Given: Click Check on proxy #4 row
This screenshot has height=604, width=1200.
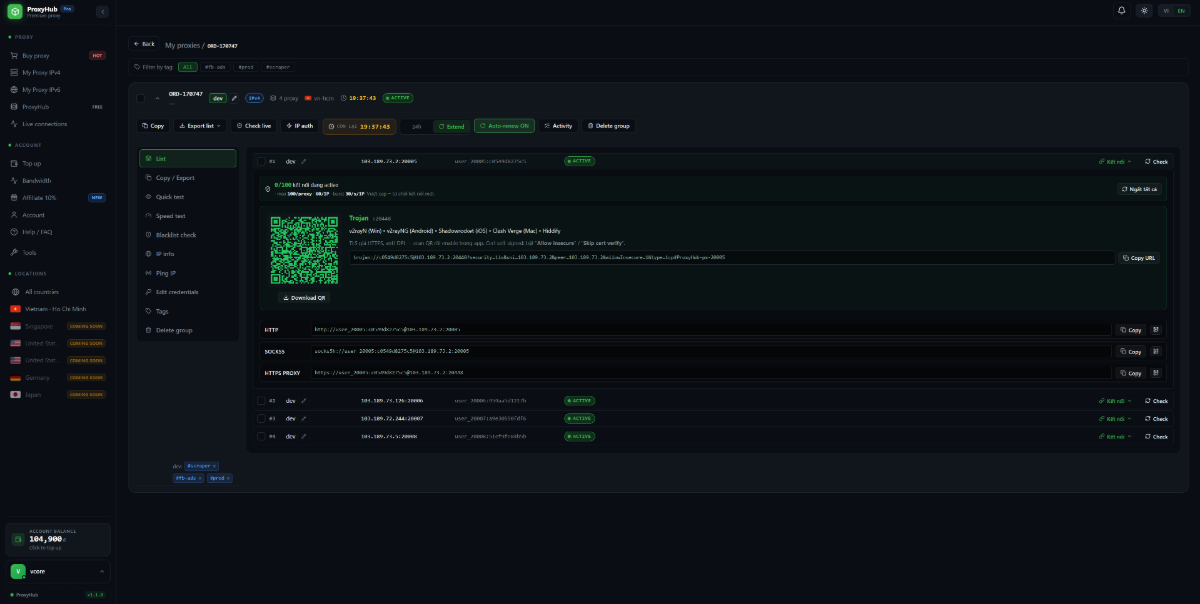Looking at the screenshot, I should point(1156,436).
